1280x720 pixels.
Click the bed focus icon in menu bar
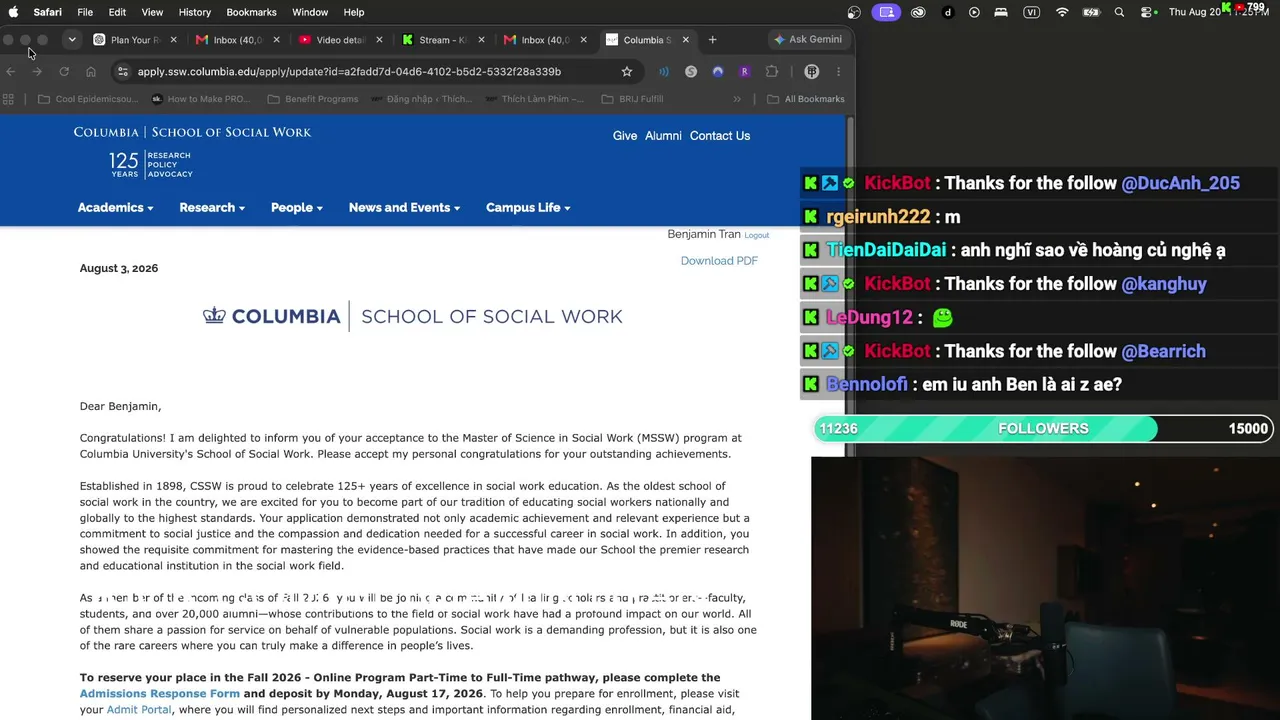click(x=1001, y=12)
